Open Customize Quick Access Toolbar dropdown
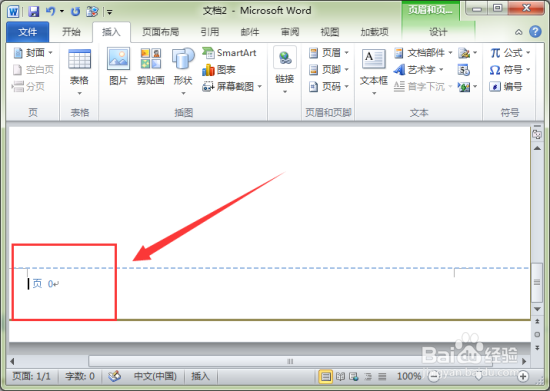 (x=109, y=12)
